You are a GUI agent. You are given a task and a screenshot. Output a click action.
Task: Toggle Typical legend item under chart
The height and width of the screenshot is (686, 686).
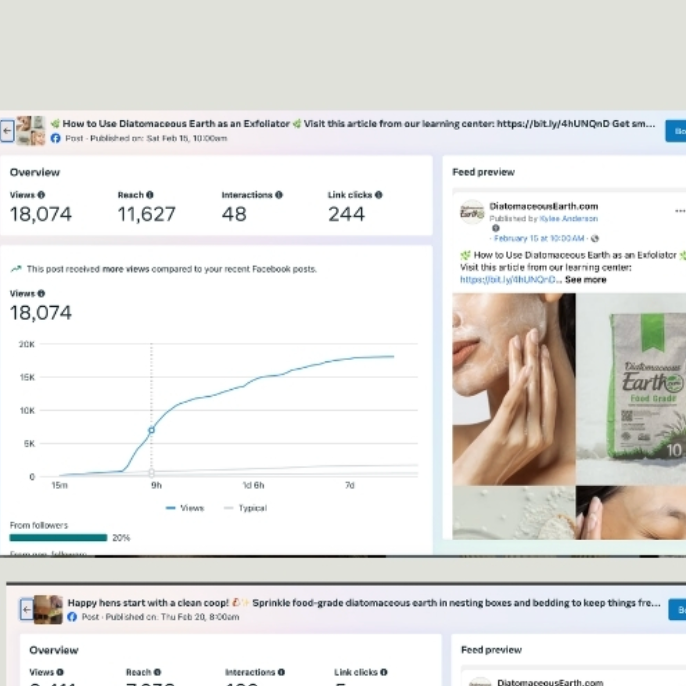pyautogui.click(x=245, y=508)
